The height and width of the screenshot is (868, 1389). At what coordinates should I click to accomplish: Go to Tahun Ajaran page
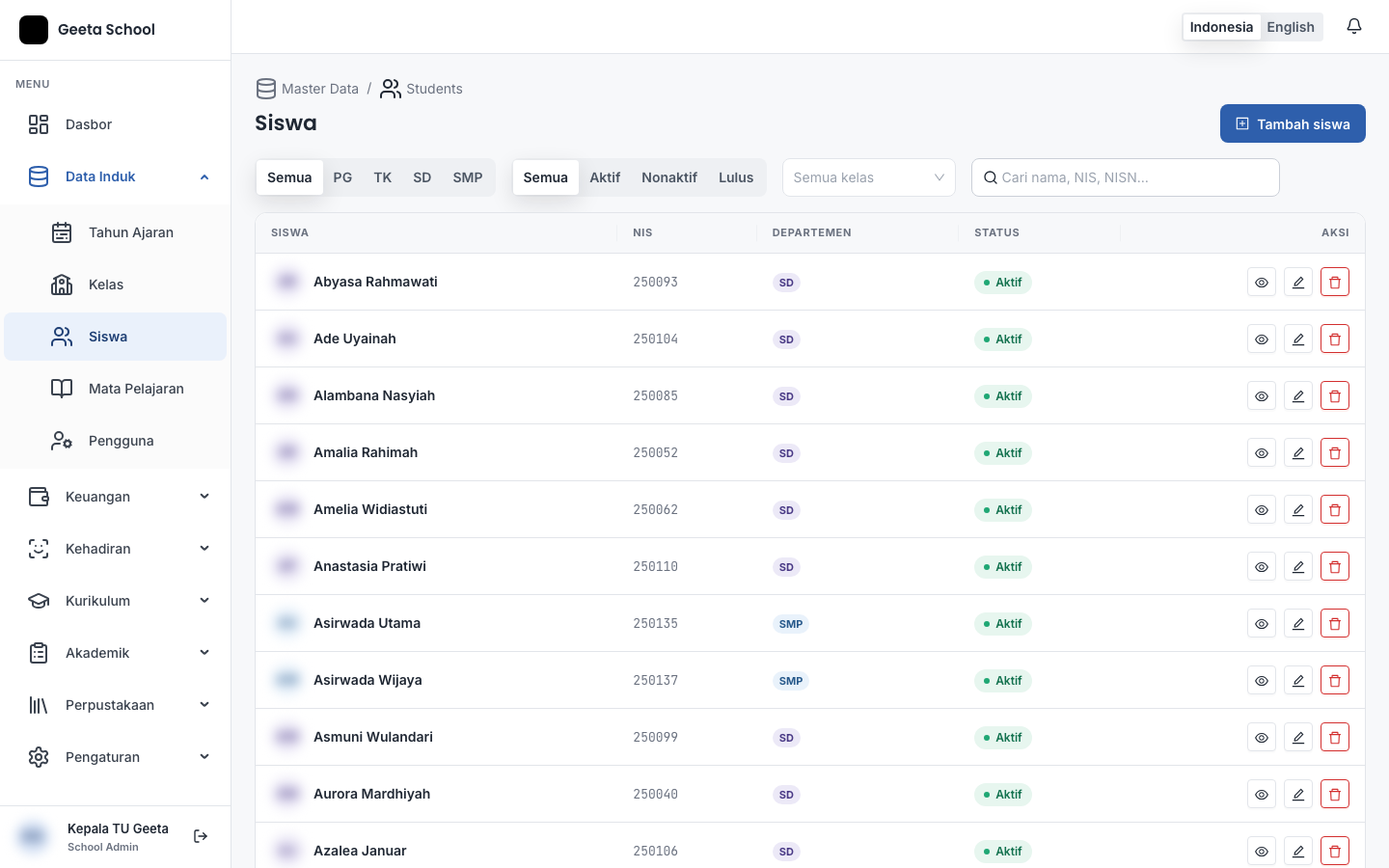pyautogui.click(x=116, y=232)
